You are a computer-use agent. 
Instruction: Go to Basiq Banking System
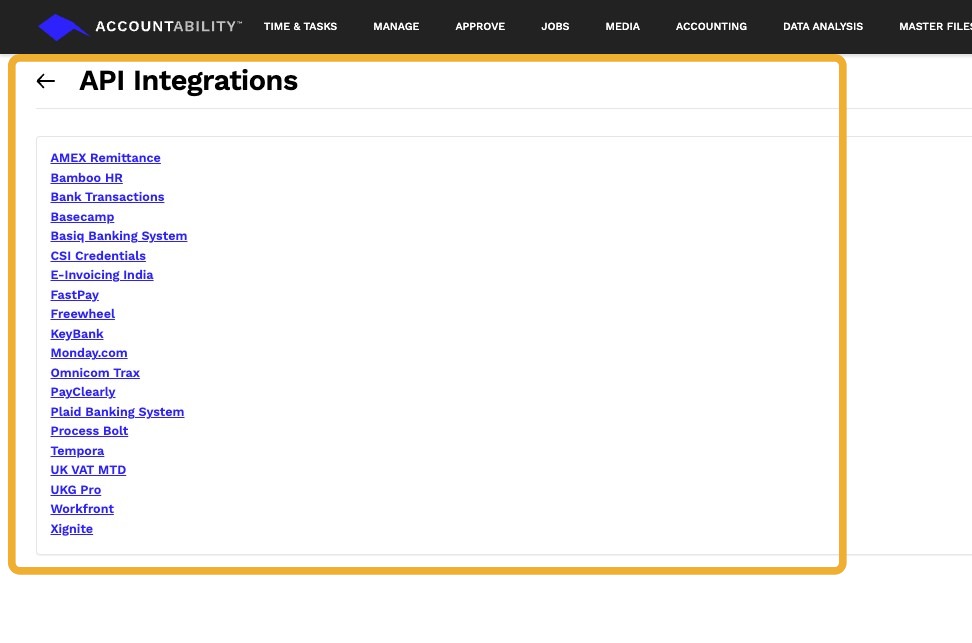click(119, 236)
